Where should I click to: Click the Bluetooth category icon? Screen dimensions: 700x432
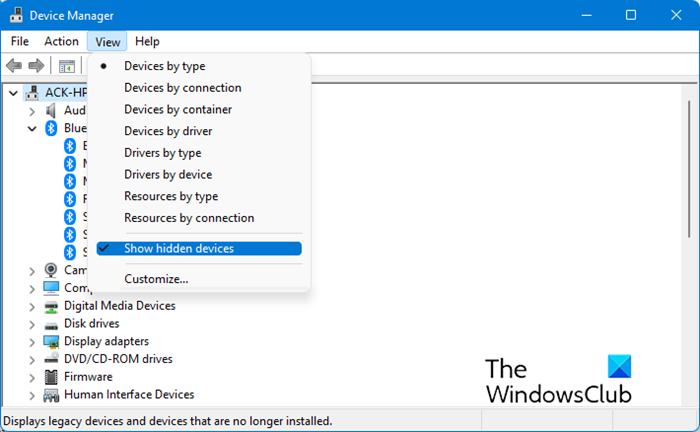tap(51, 128)
